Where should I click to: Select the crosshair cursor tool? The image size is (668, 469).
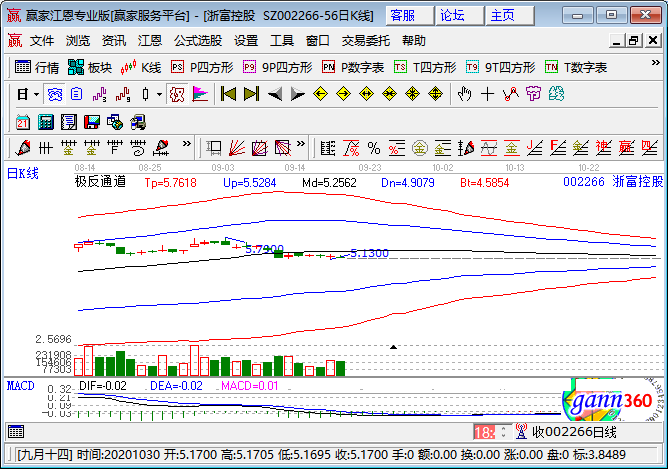[x=487, y=94]
